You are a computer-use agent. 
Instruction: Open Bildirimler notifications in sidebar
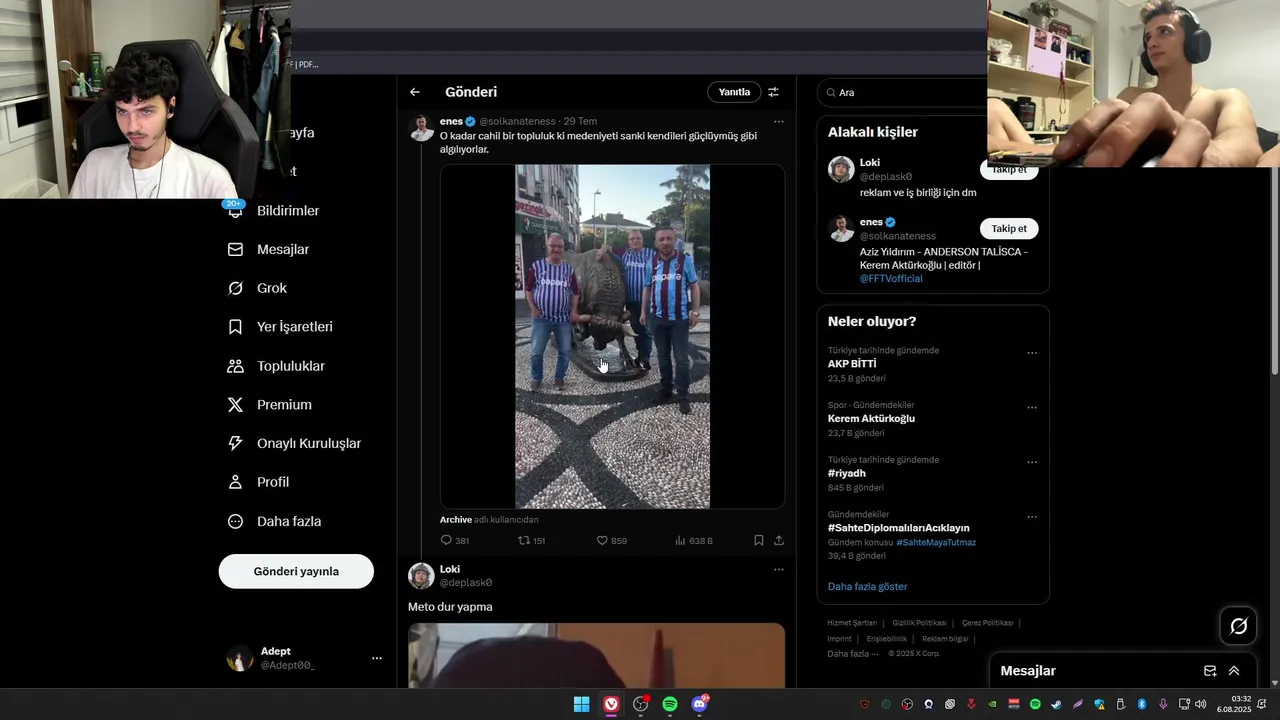pyautogui.click(x=274, y=211)
